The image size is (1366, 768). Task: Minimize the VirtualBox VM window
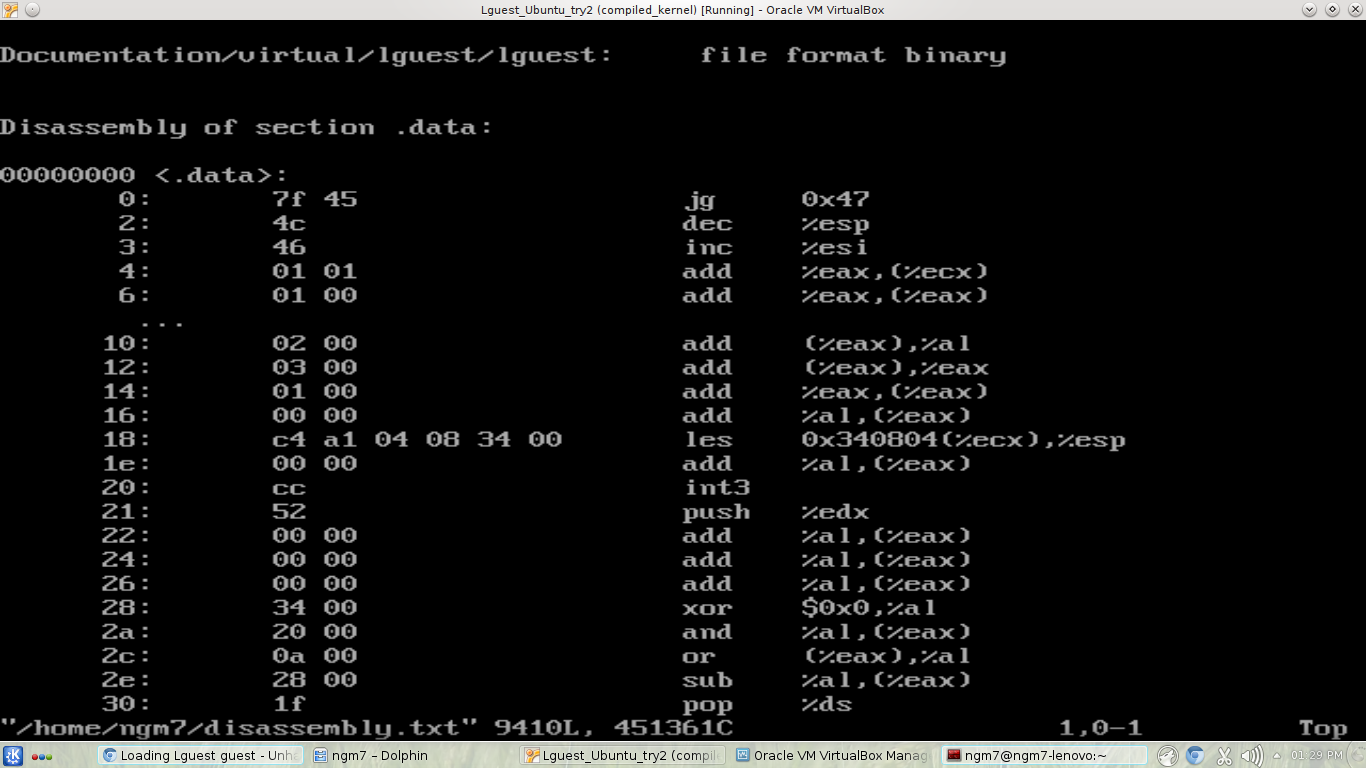(x=1310, y=10)
